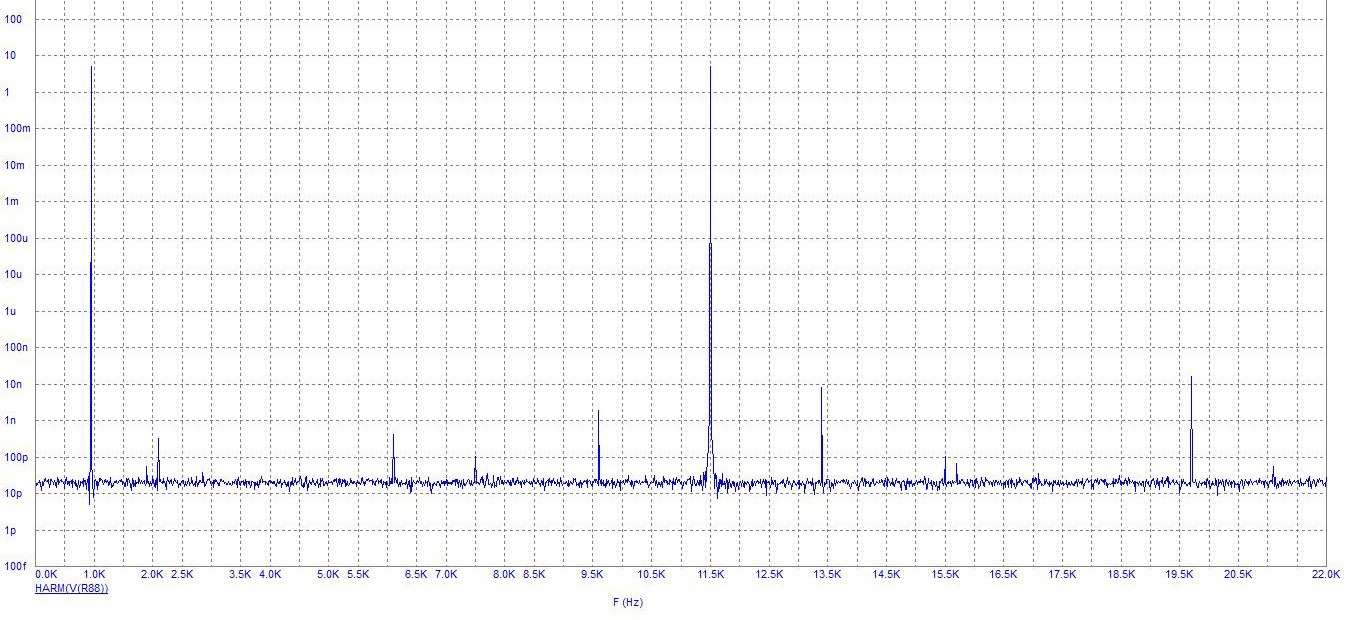Select the F (Hz) axis title
The image size is (1355, 620).
tap(628, 602)
